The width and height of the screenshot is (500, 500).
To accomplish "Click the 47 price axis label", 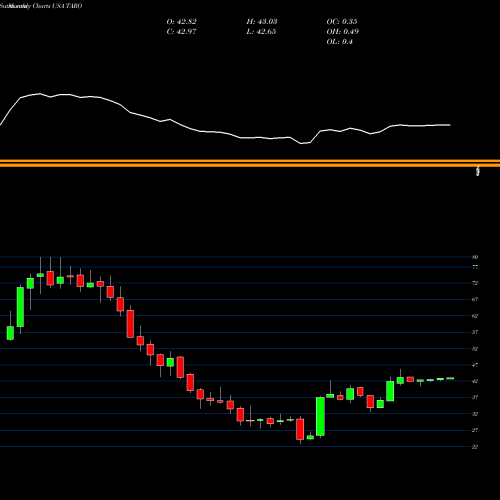I will [x=475, y=365].
